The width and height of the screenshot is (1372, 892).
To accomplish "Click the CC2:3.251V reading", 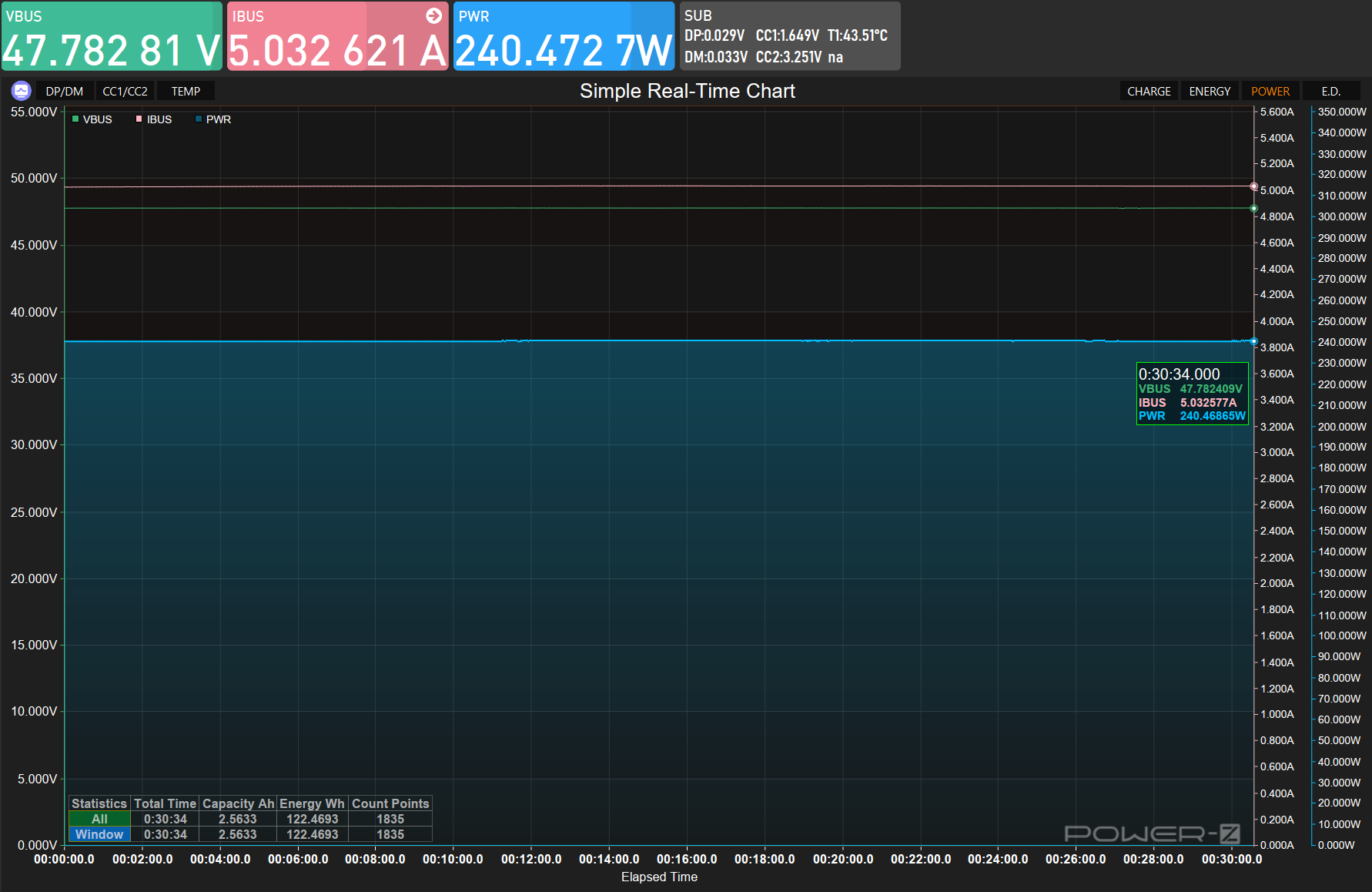I will coord(788,57).
